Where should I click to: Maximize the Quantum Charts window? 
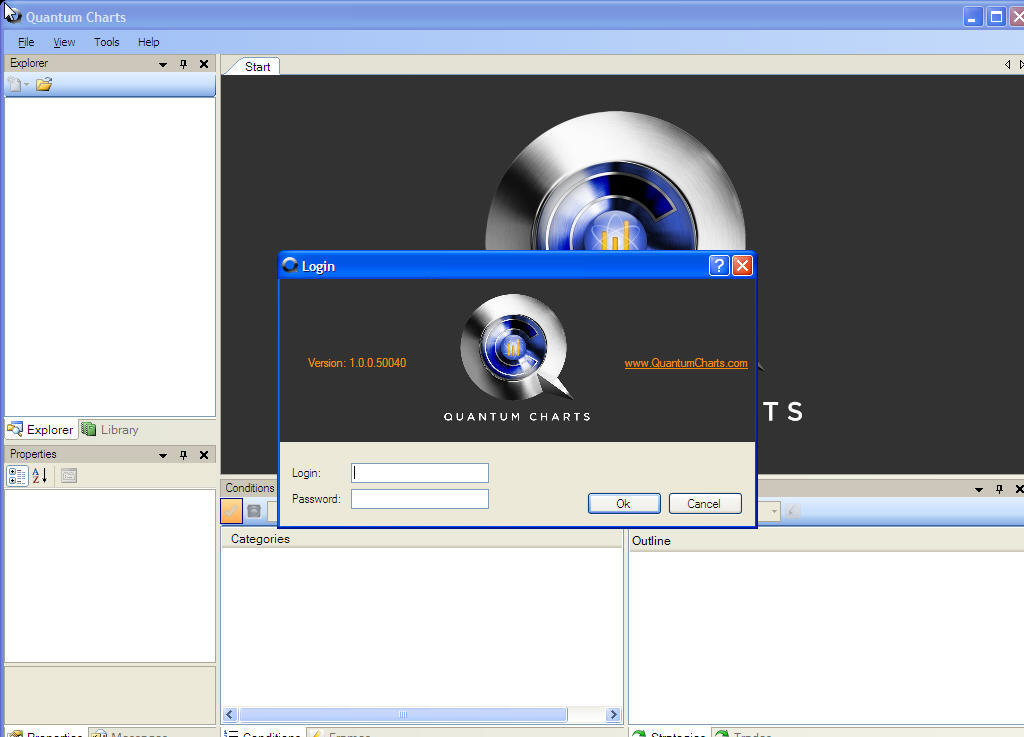tap(996, 16)
